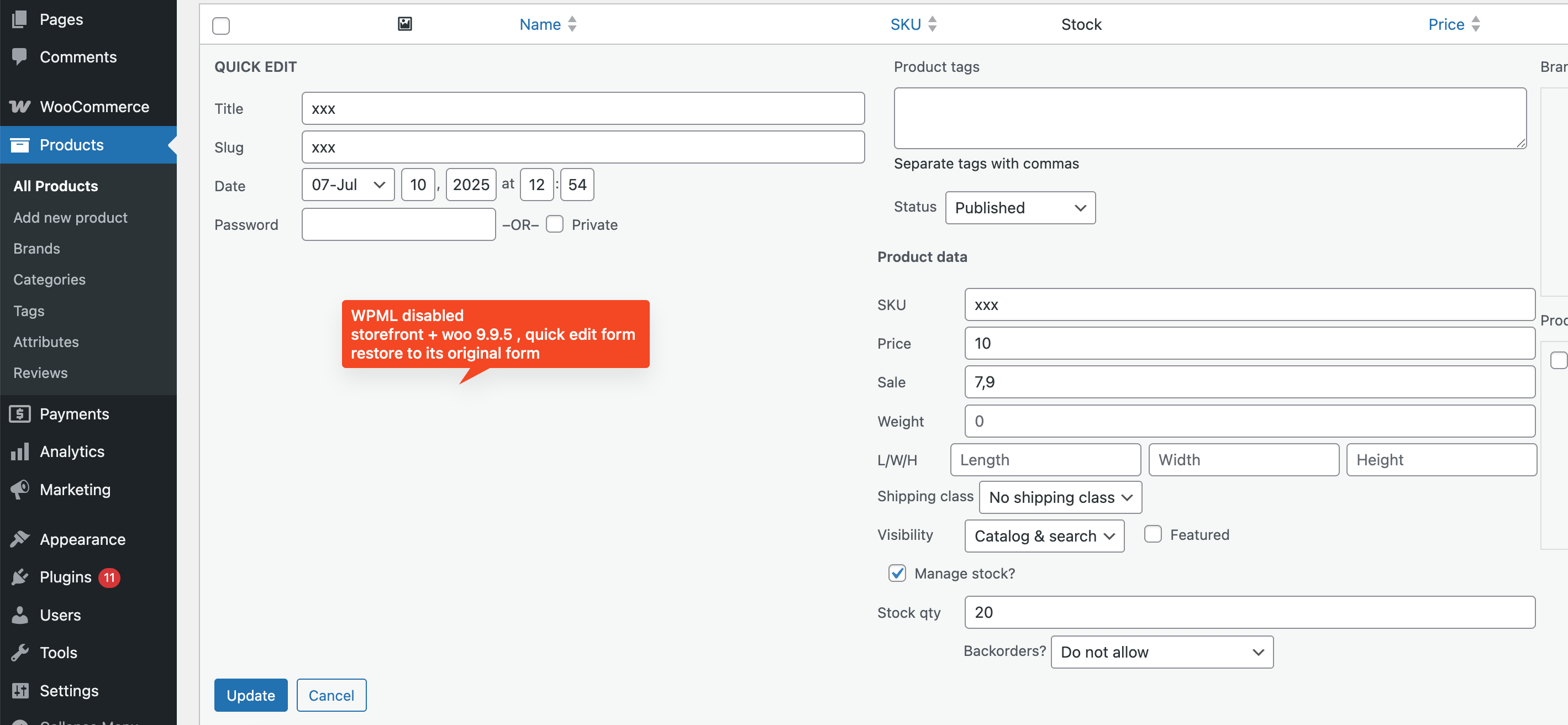Click the Pages sidebar icon
Screen dimensions: 1568x725
(19, 19)
